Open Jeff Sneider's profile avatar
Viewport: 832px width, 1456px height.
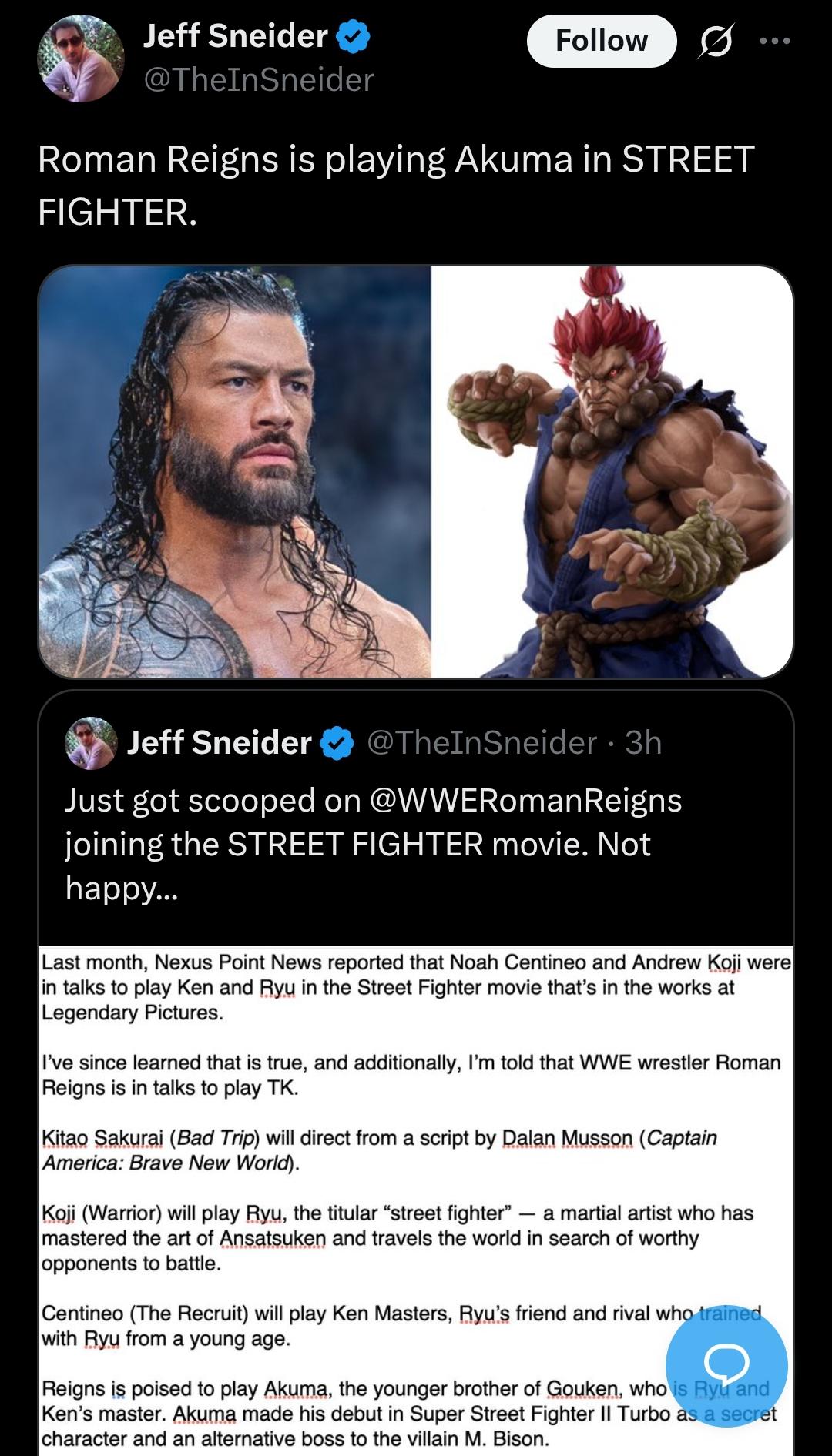click(81, 59)
